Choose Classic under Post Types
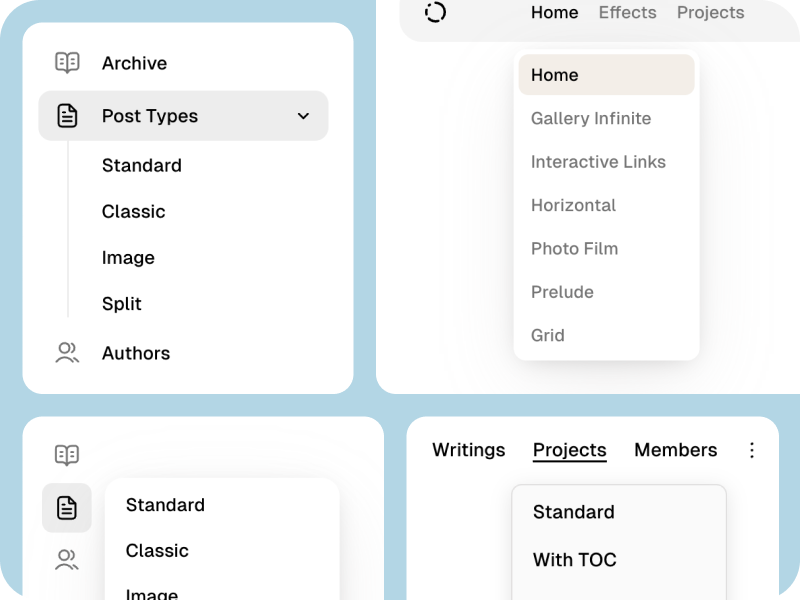 134,212
